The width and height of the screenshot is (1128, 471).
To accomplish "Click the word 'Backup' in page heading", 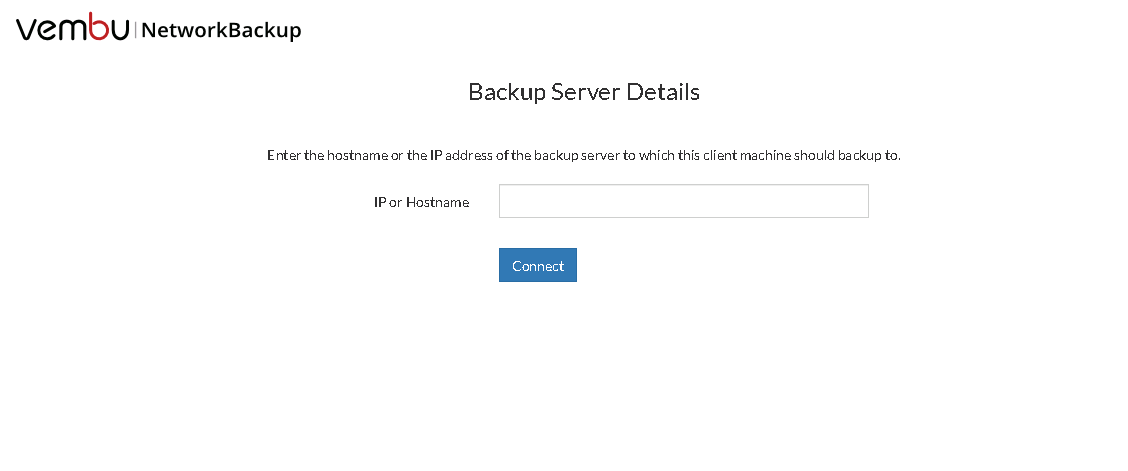I will 506,92.
